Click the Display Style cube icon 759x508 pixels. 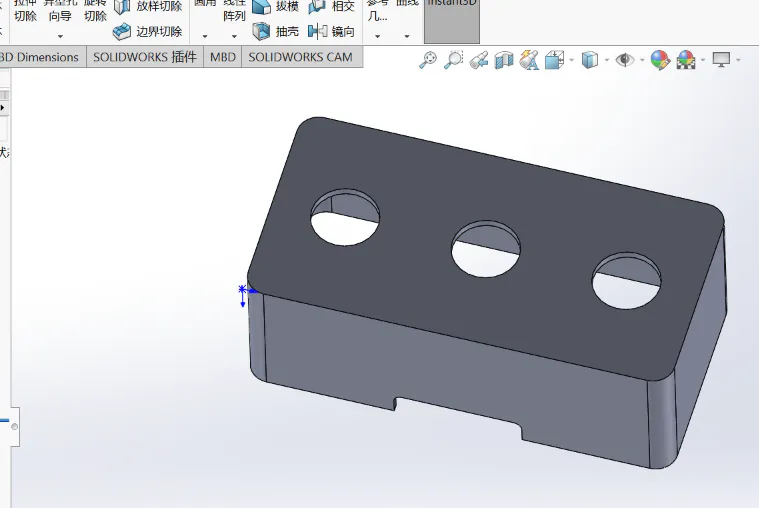(x=590, y=60)
